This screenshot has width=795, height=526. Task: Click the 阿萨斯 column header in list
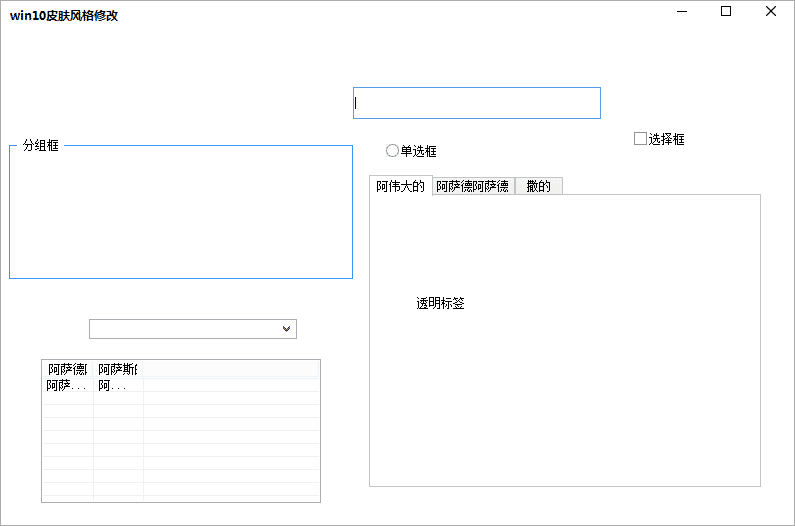click(118, 369)
